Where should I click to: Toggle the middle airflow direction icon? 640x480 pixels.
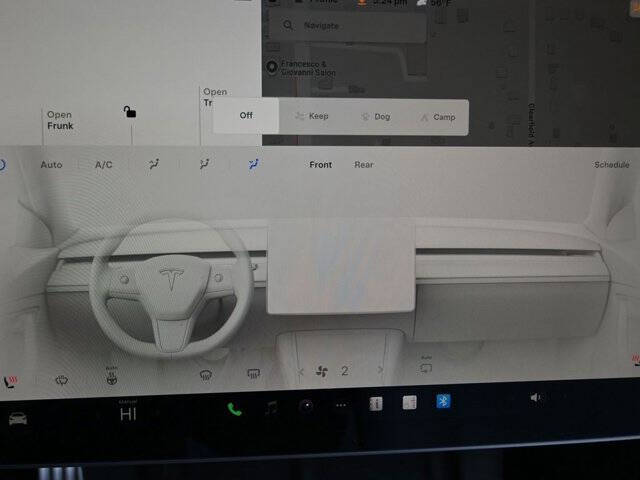(204, 164)
